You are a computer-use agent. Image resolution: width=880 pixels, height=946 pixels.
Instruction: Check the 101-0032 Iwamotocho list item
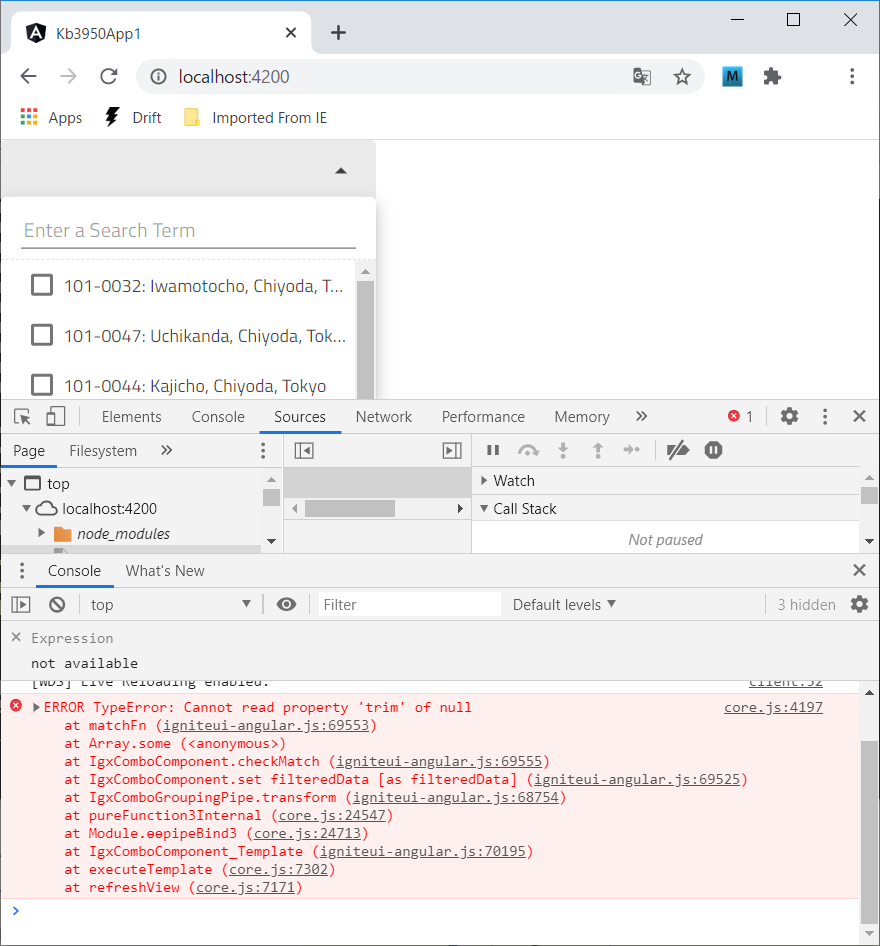coord(41,285)
